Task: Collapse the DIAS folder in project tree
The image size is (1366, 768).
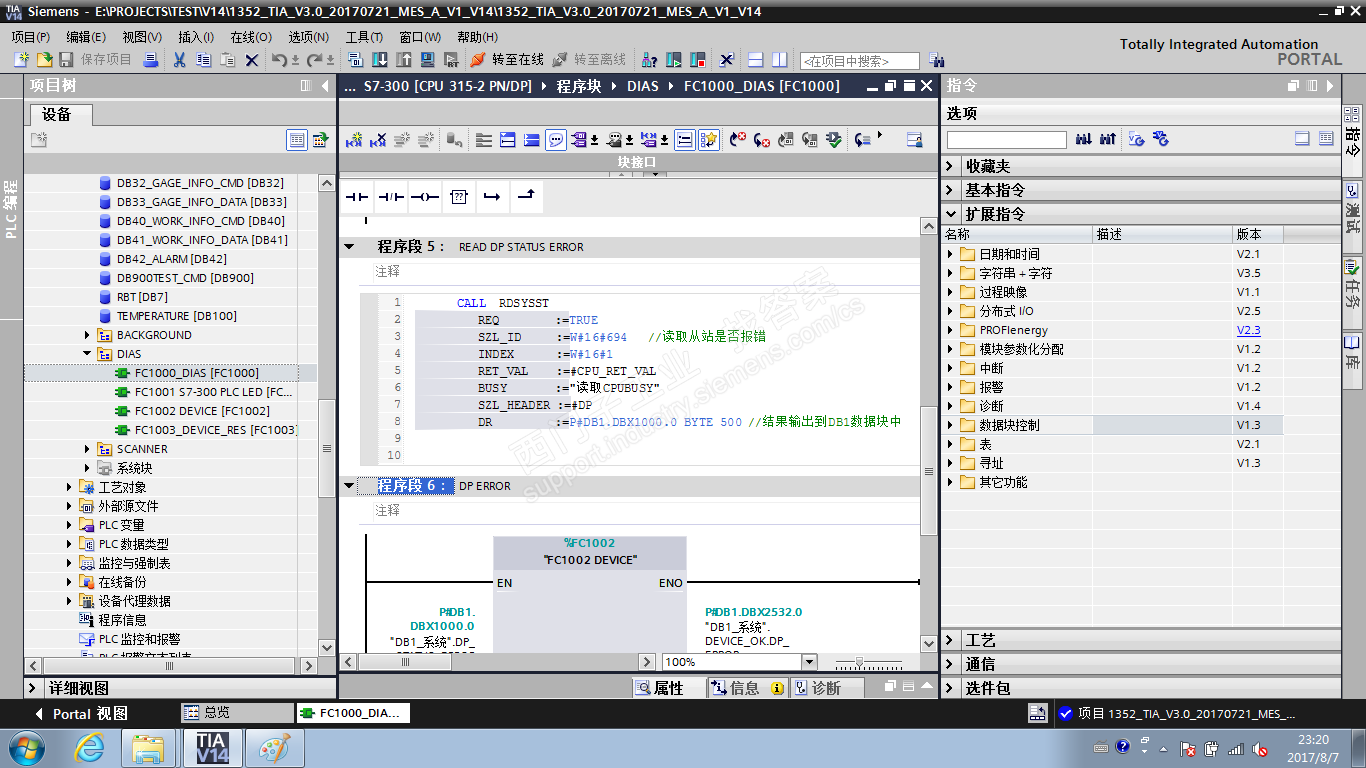Action: pos(87,354)
